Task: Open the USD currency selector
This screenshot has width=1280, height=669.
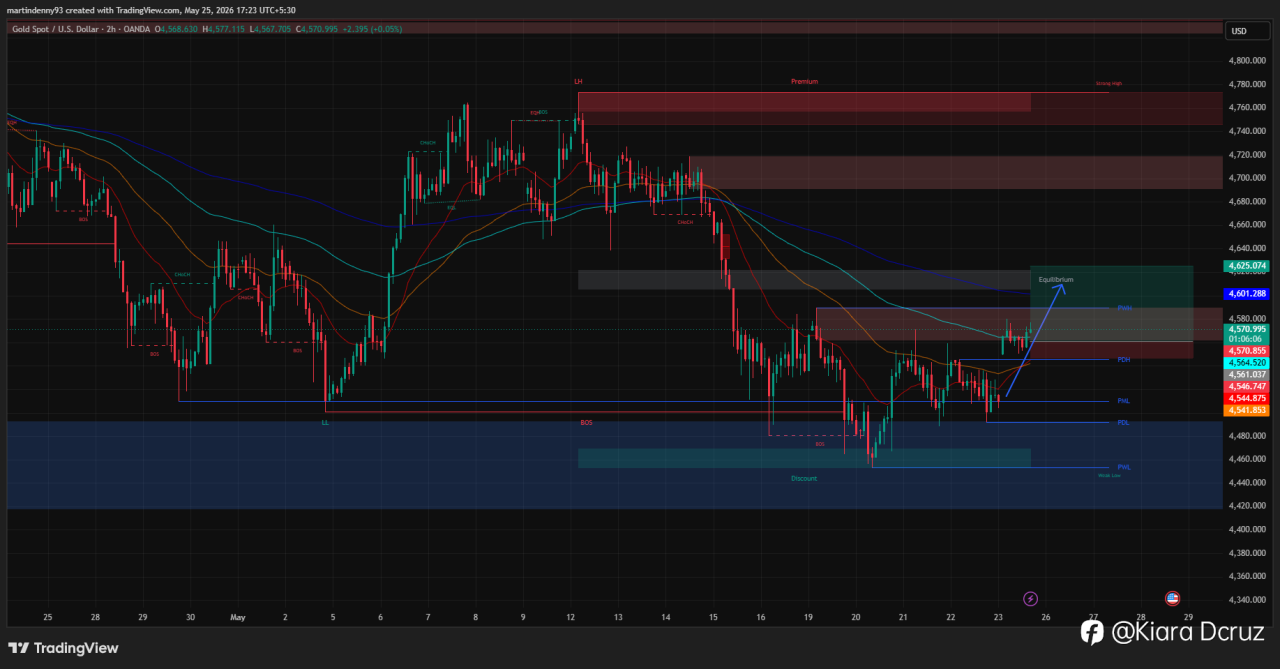Action: click(1239, 31)
